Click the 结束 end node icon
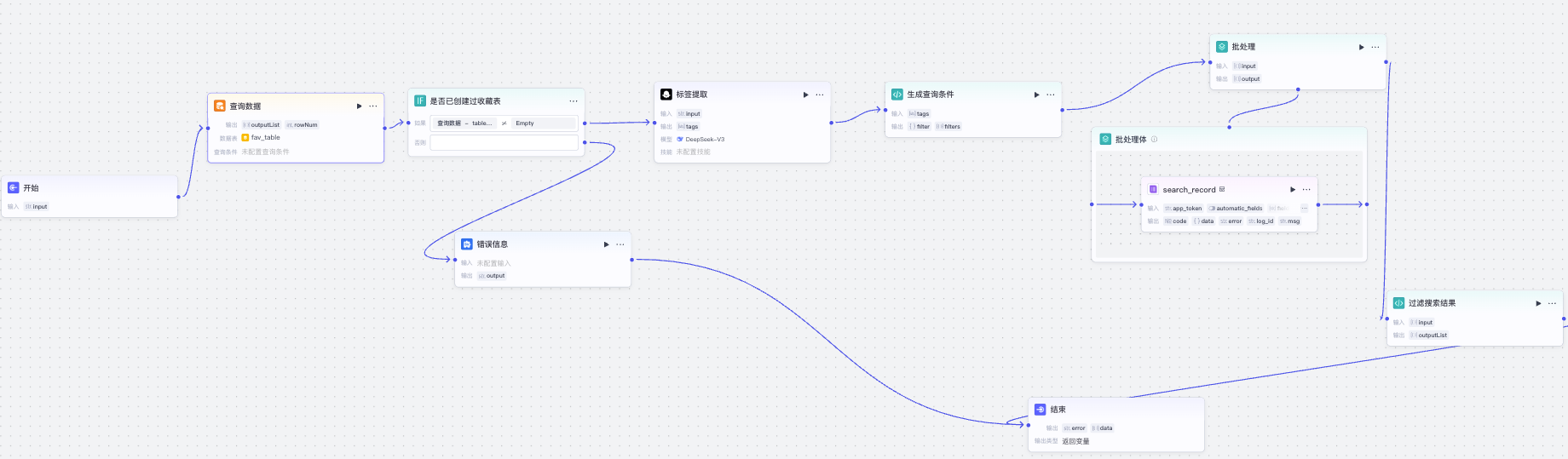 (1041, 409)
